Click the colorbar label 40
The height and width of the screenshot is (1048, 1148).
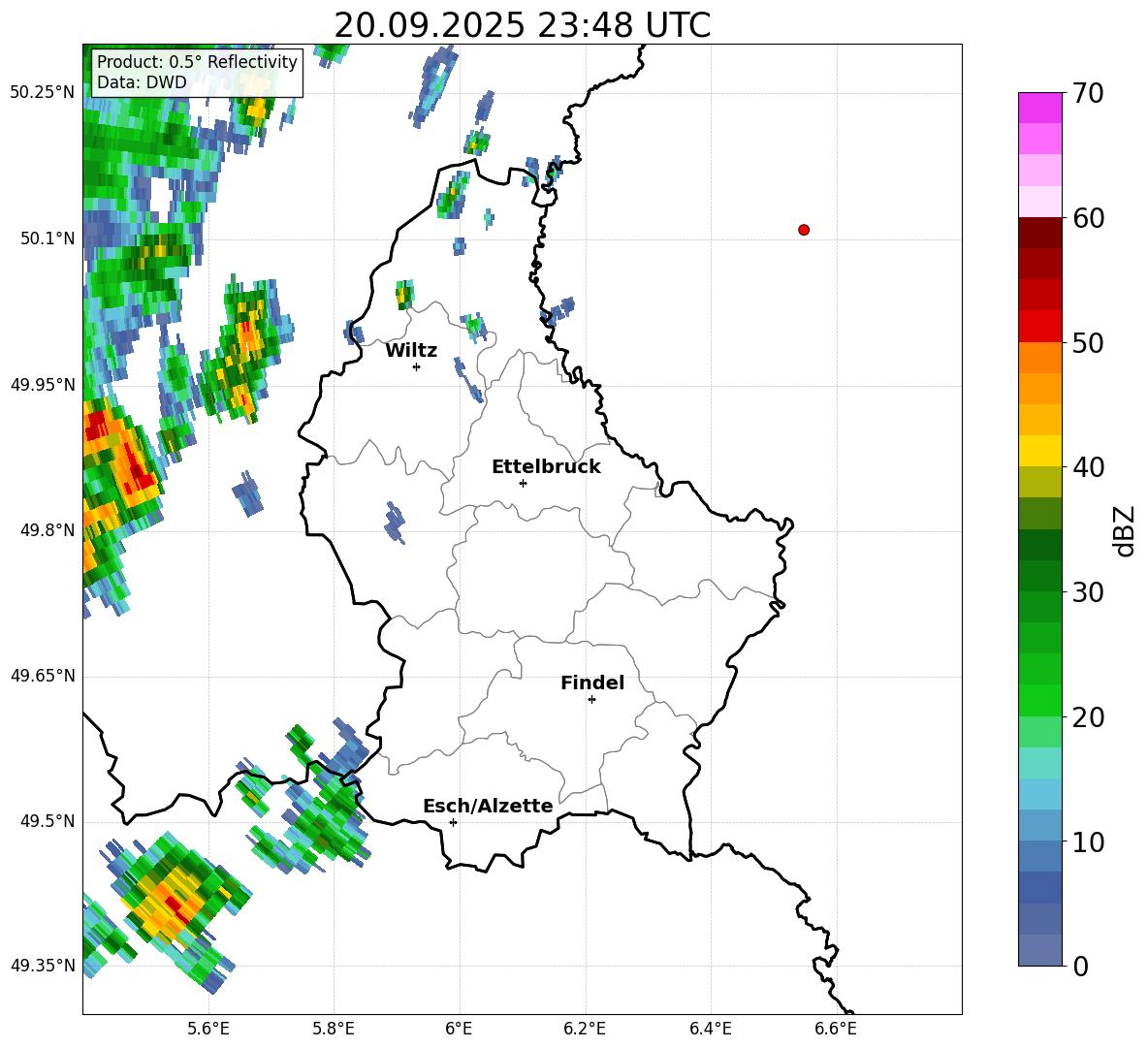(1088, 467)
